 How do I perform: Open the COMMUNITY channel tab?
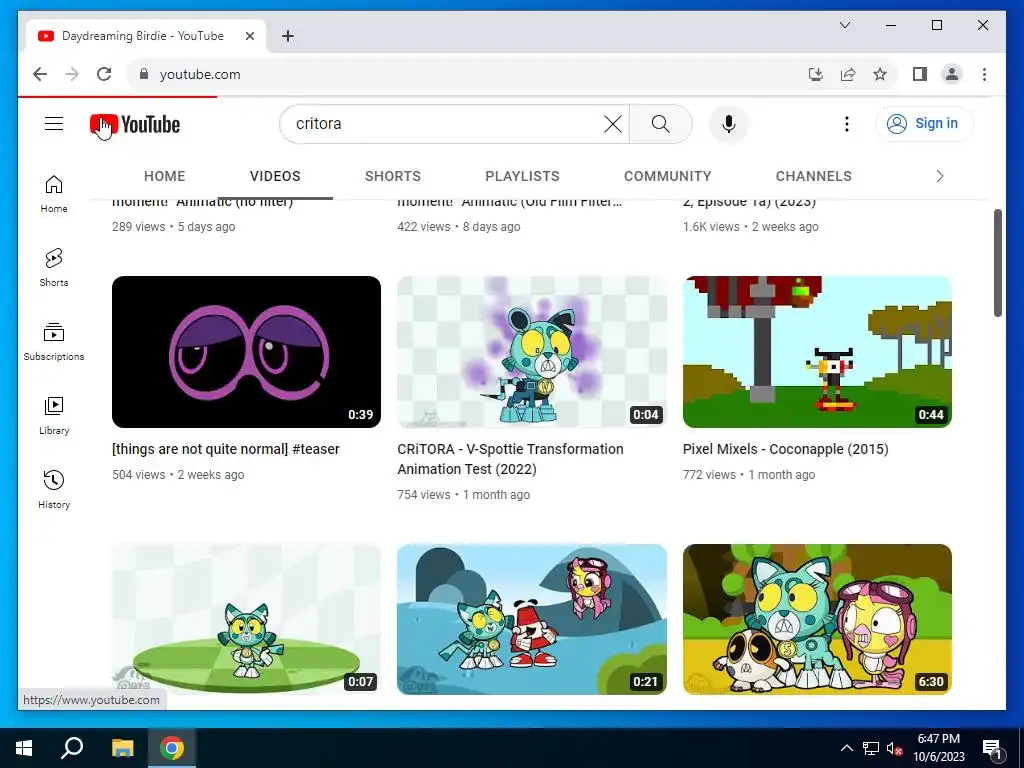[x=667, y=176]
